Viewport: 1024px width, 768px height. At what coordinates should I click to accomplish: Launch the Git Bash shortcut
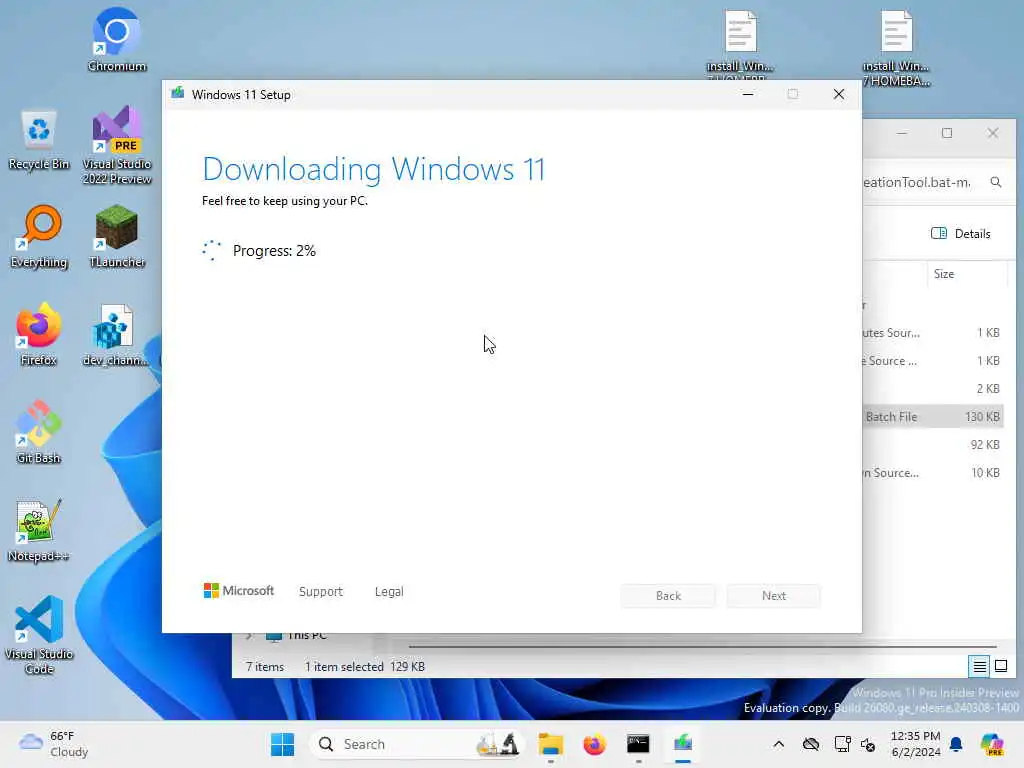click(x=39, y=432)
